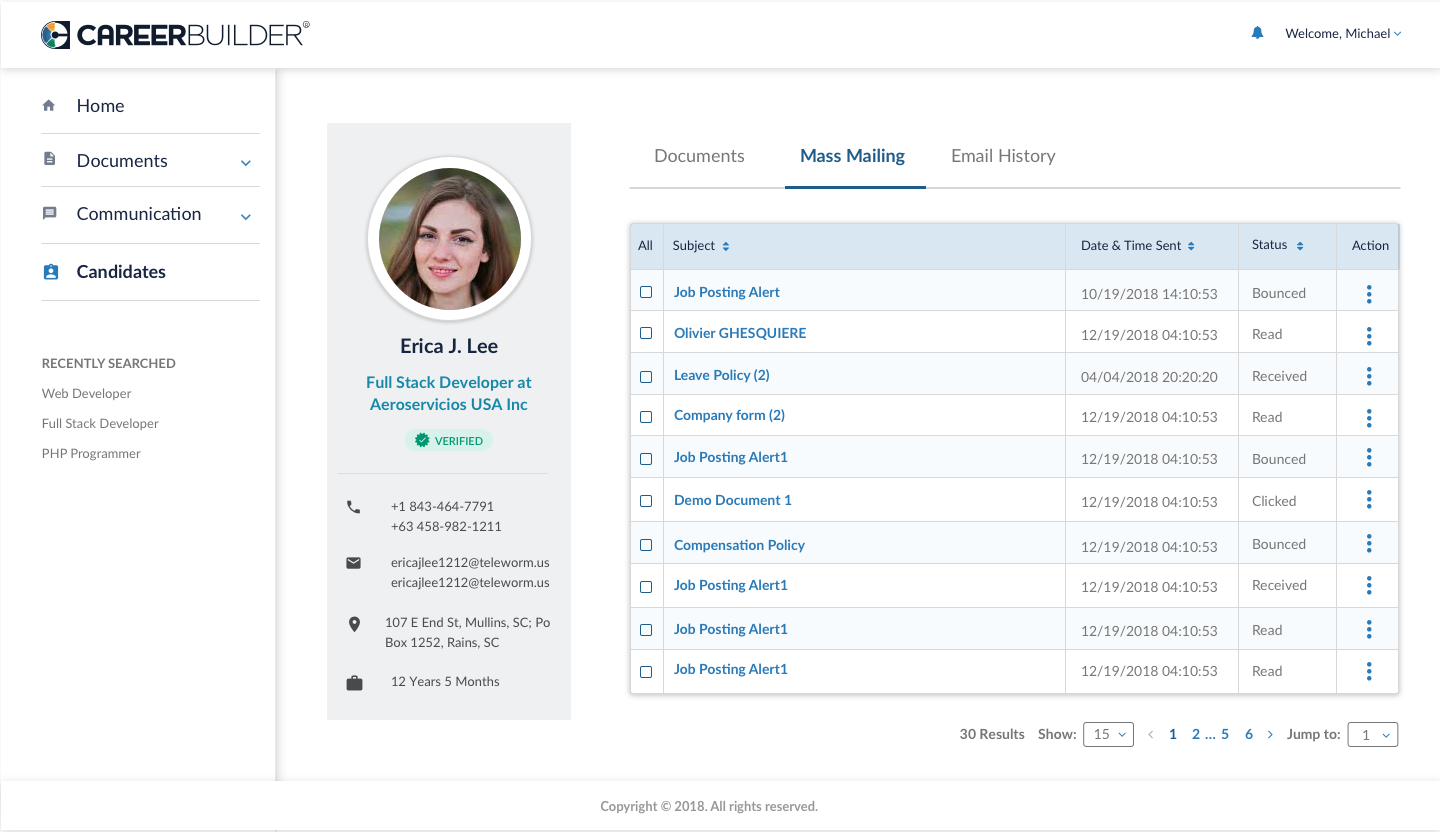Open the Show 15 results dropdown
Image resolution: width=1440 pixels, height=832 pixels.
click(1108, 734)
